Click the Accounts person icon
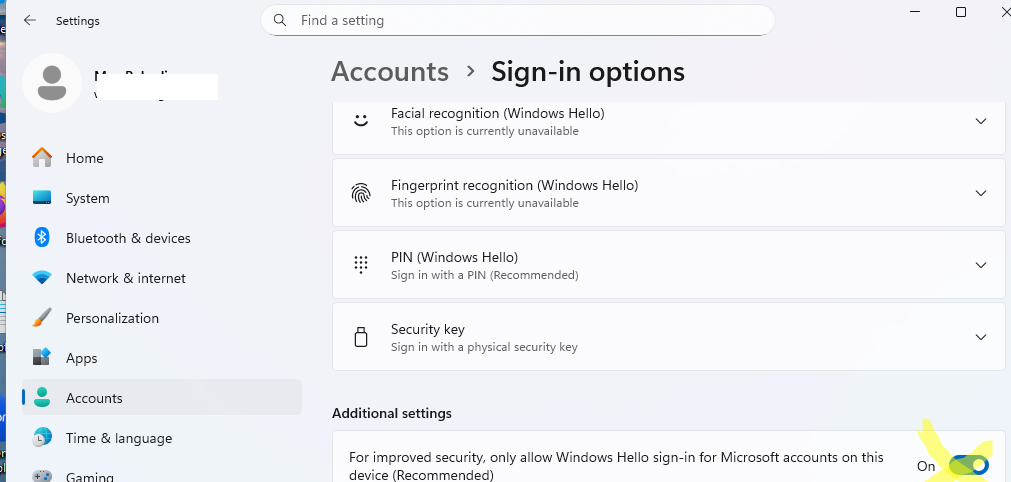This screenshot has height=482, width=1011. point(42,398)
